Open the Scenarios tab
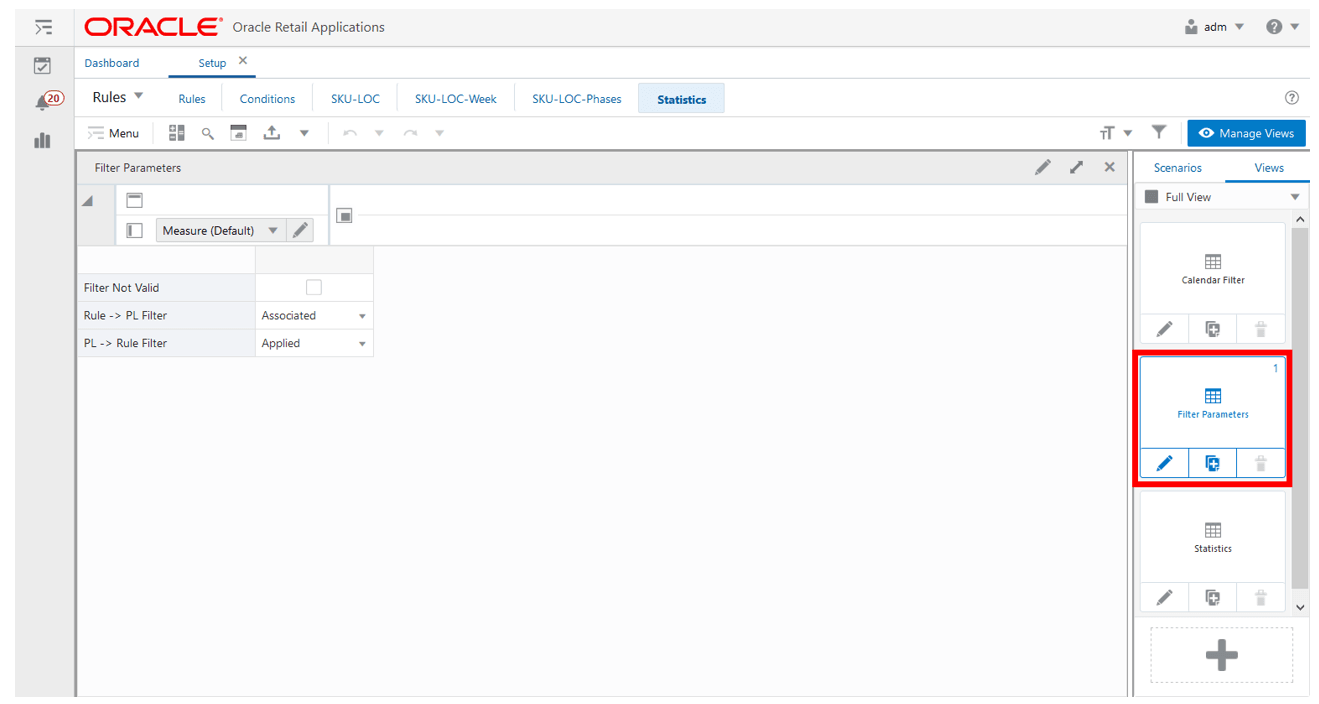Screen dimensions: 1319x704 [1177, 167]
